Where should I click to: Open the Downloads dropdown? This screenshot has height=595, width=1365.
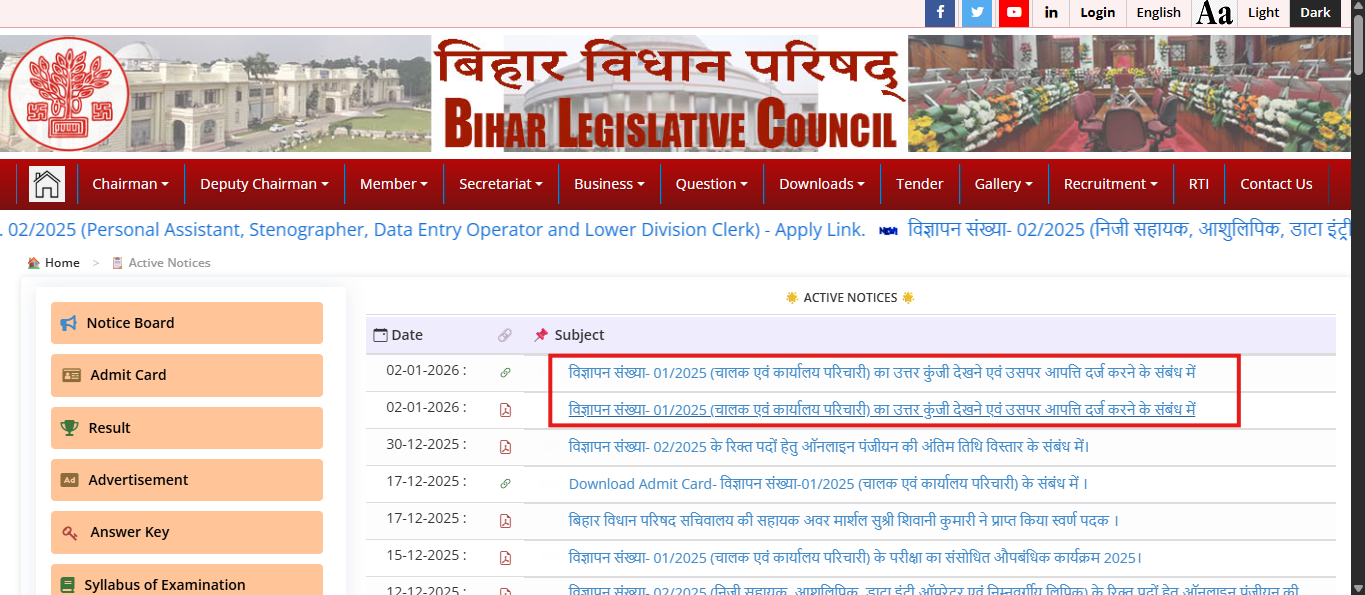pyautogui.click(x=821, y=183)
